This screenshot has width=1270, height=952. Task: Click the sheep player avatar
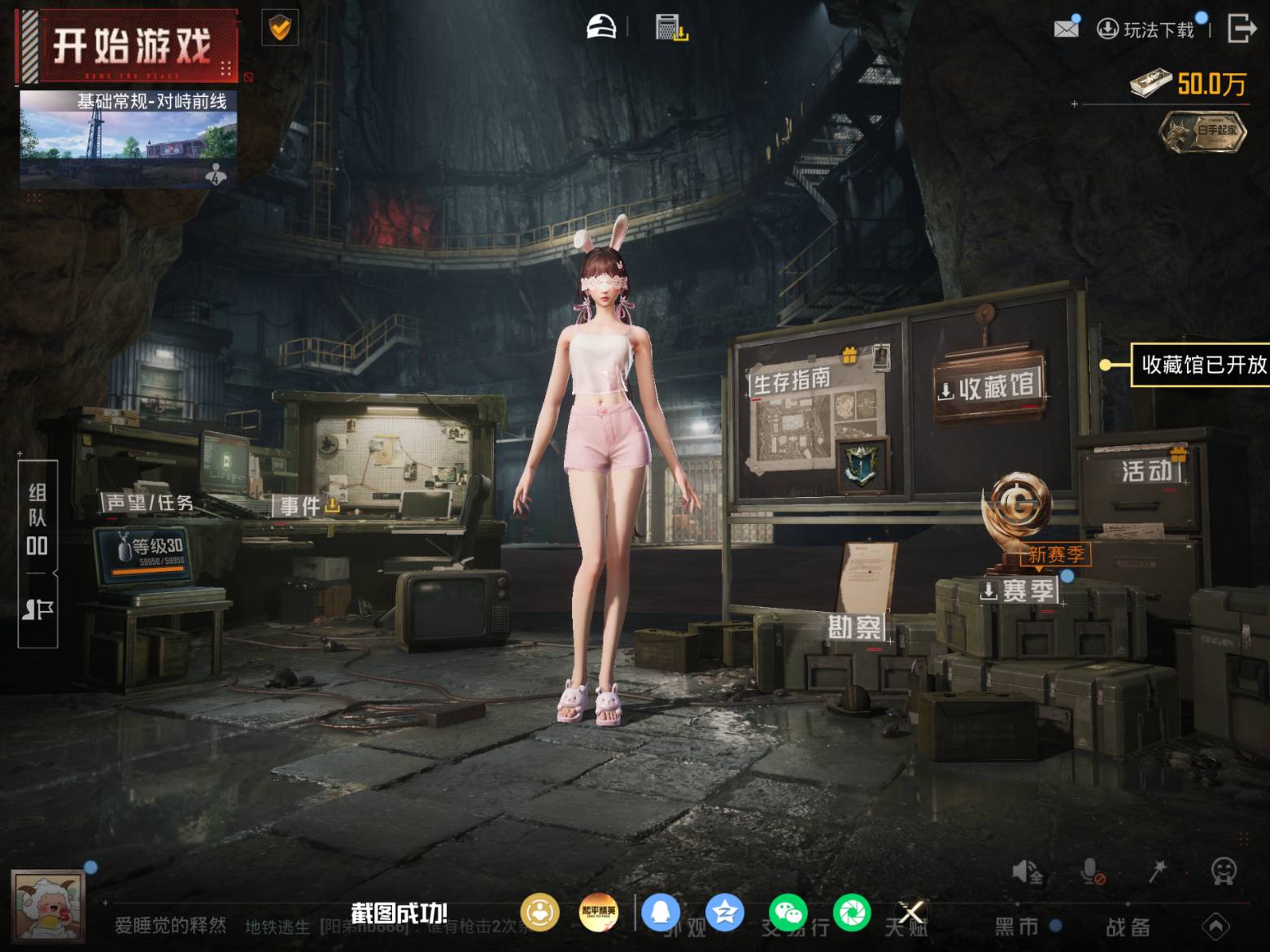pos(47,907)
